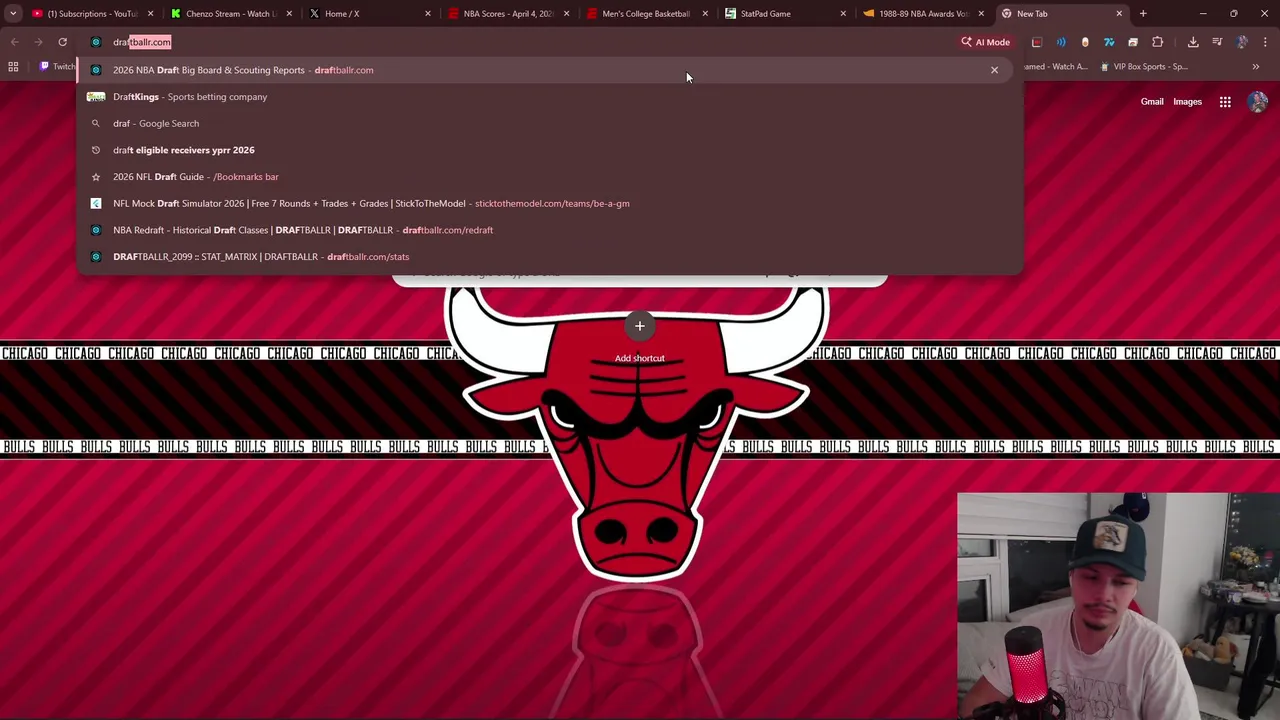
Task: Click the AI Mode button in address bar
Action: (x=986, y=42)
